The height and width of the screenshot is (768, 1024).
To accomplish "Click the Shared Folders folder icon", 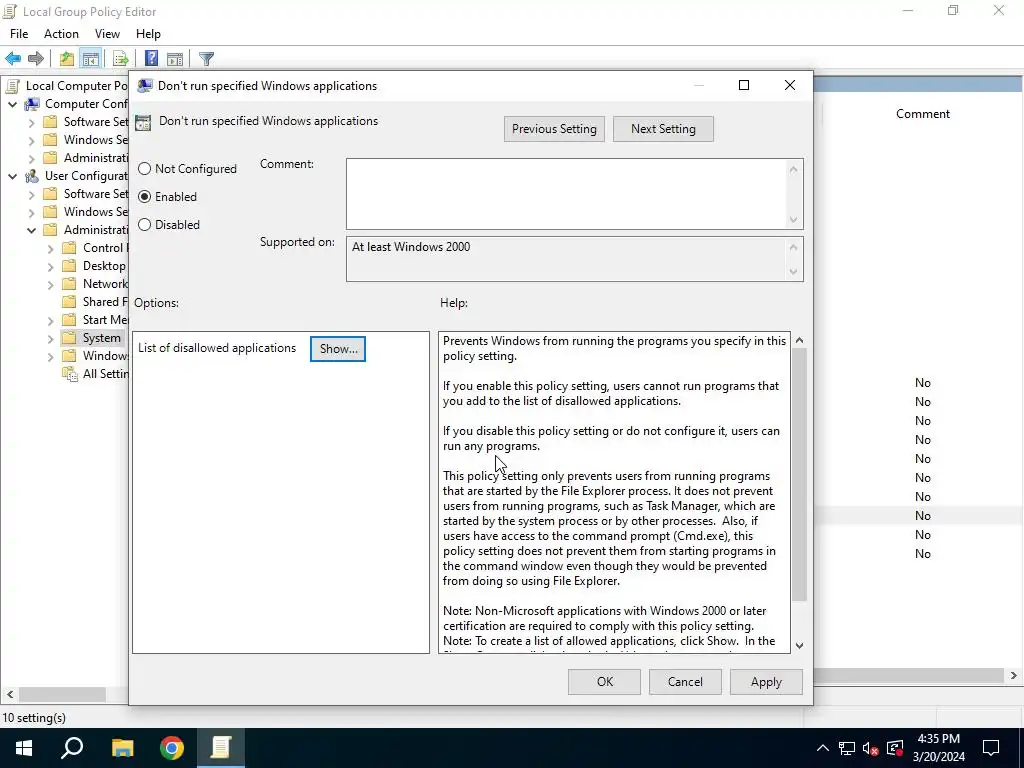I will click(x=69, y=302).
